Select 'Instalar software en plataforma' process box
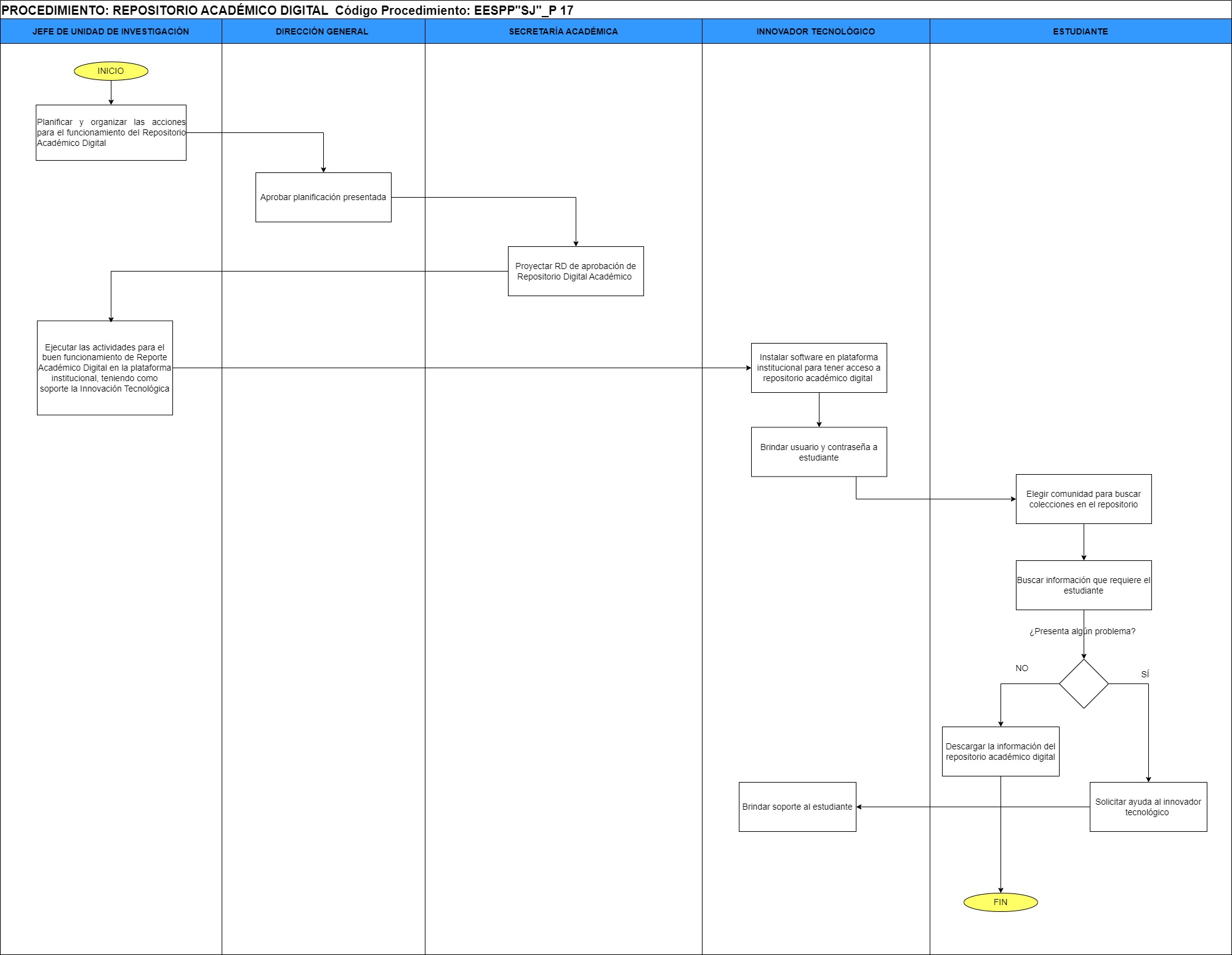The image size is (1232, 955). [x=818, y=368]
